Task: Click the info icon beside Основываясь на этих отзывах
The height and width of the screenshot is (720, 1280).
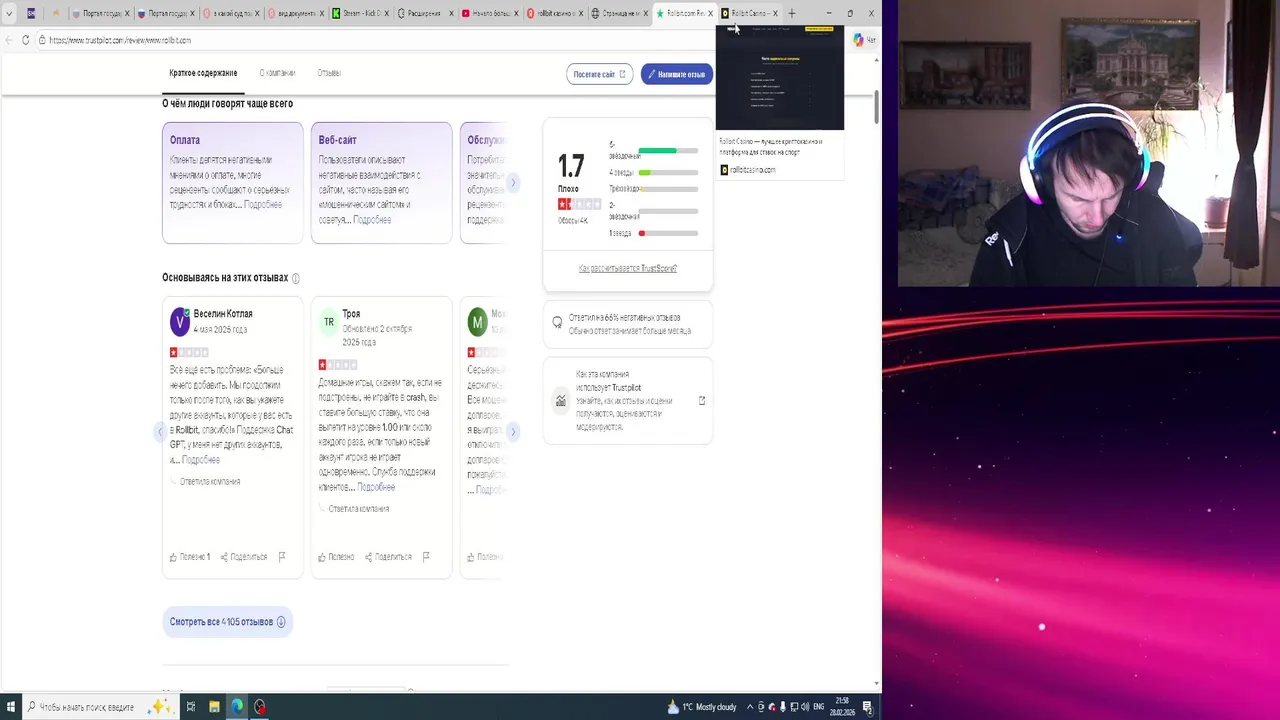Action: (295, 278)
